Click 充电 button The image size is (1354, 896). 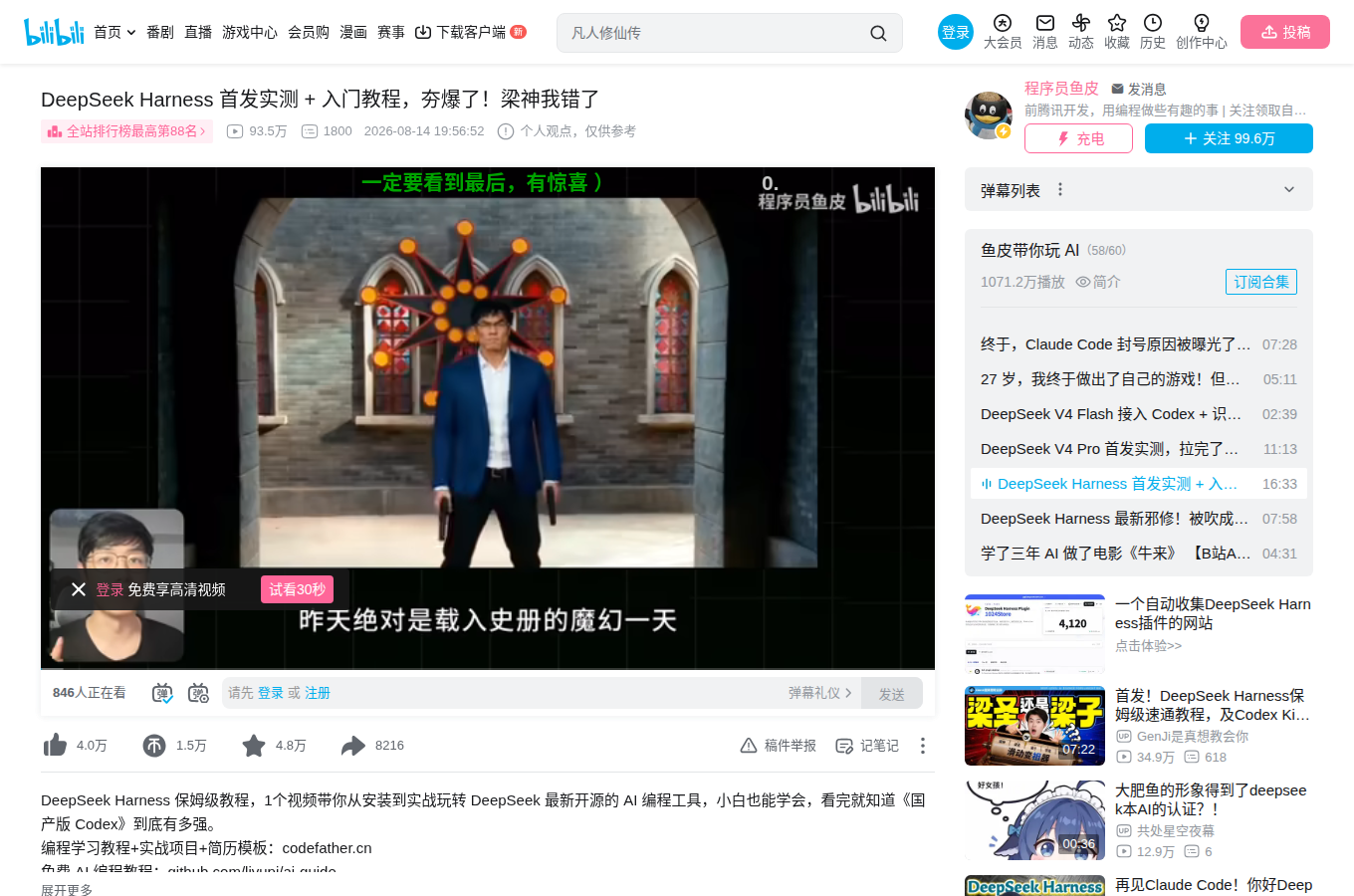click(x=1078, y=138)
